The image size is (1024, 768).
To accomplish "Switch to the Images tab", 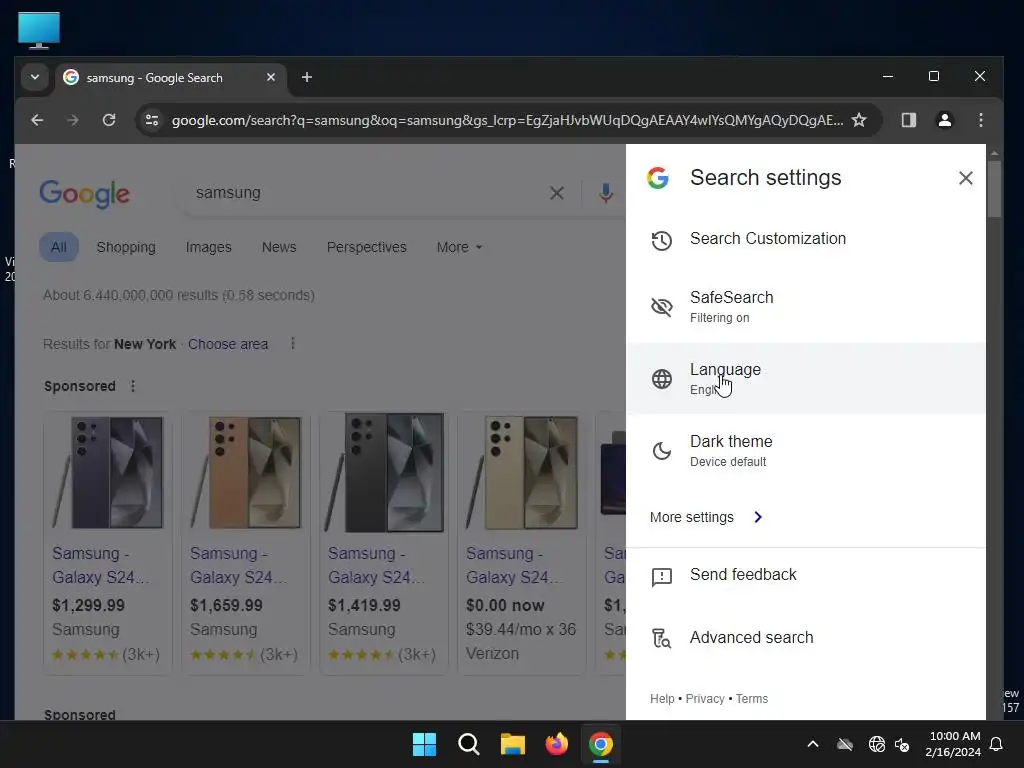I will click(x=208, y=248).
